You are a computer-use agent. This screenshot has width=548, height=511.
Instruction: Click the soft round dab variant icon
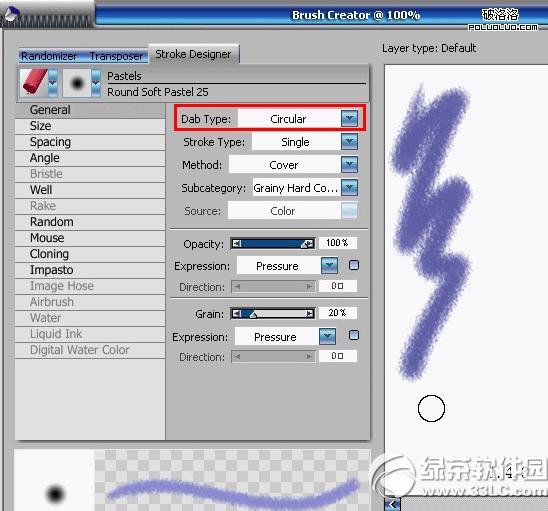(x=77, y=83)
